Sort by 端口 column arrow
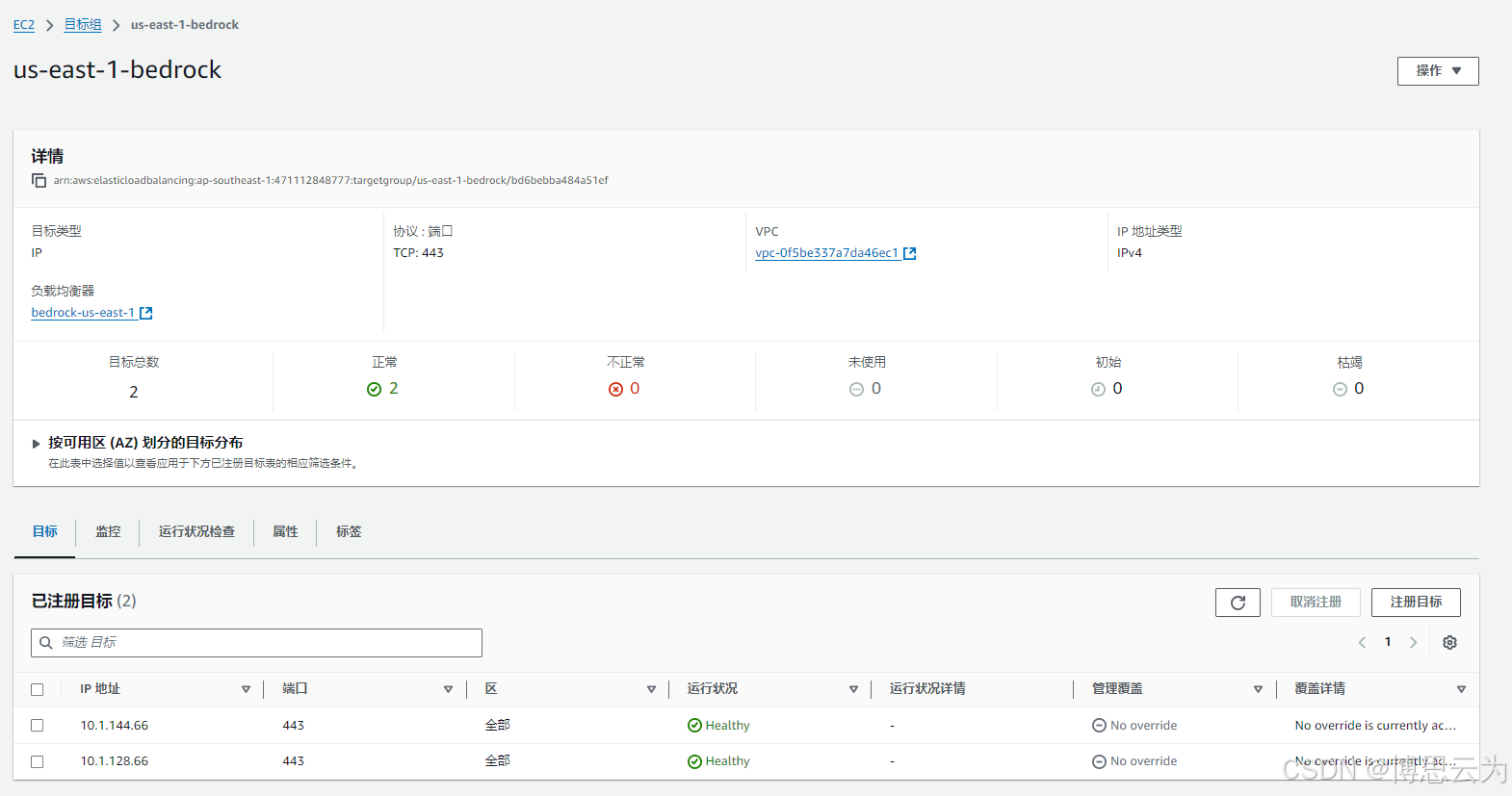The width and height of the screenshot is (1512, 796). pyautogui.click(x=448, y=689)
